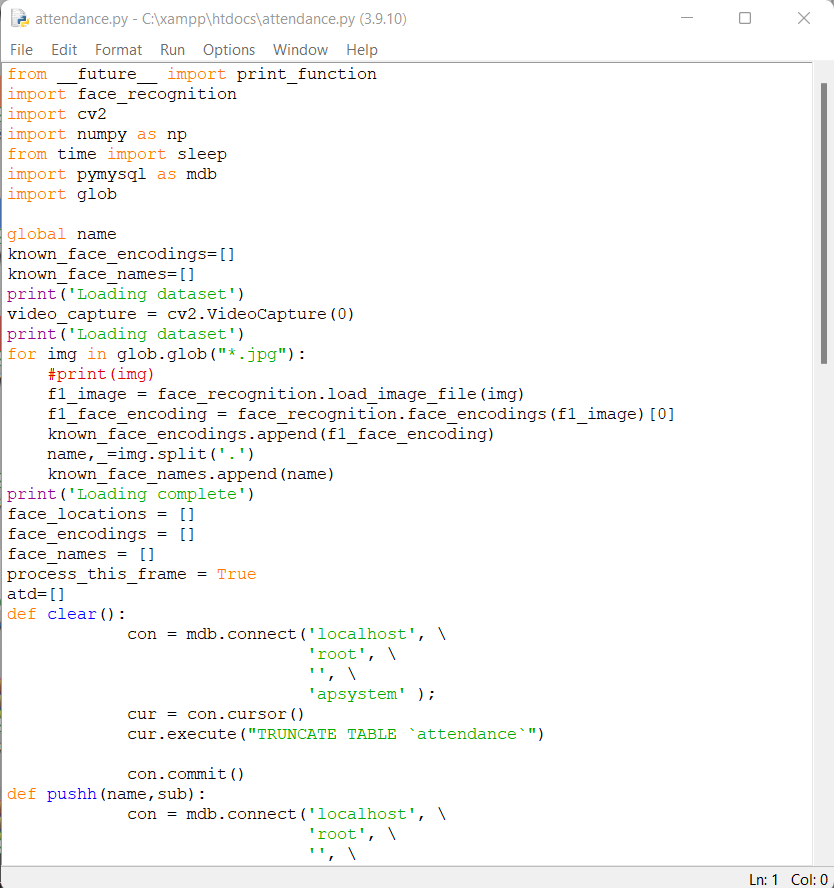Screen dimensions: 834x888
Task: Open the Window menu
Action: pos(300,49)
